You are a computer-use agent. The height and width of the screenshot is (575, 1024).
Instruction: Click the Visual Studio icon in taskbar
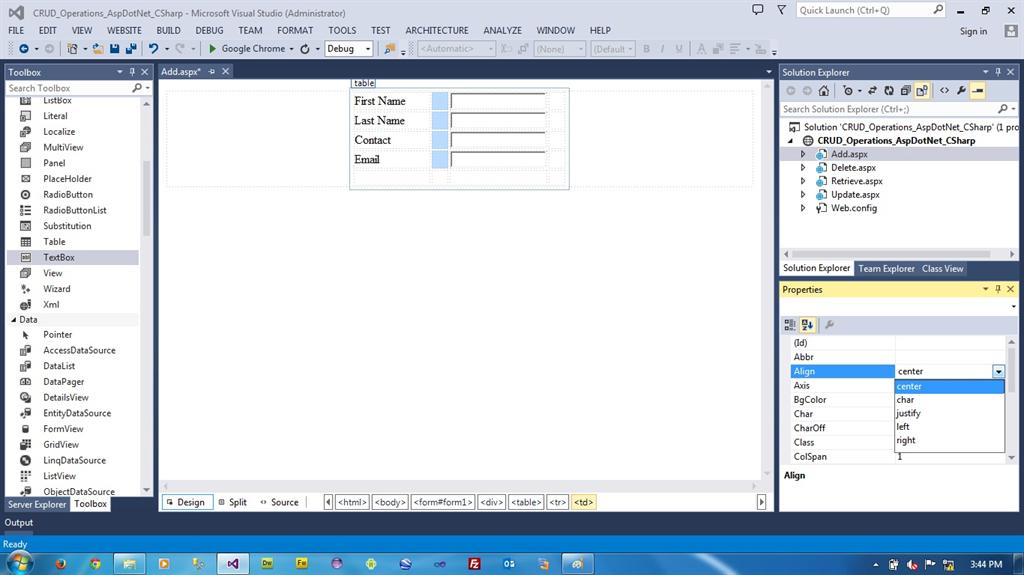(x=232, y=564)
